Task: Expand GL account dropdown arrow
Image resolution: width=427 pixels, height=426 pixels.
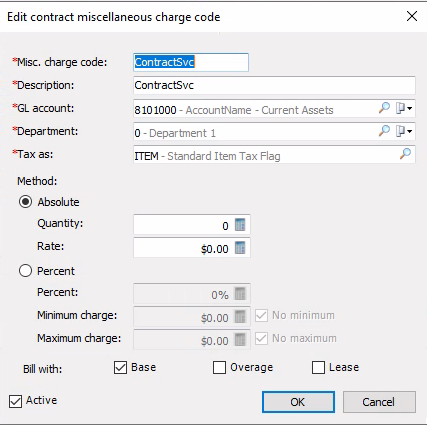Action: coord(409,108)
